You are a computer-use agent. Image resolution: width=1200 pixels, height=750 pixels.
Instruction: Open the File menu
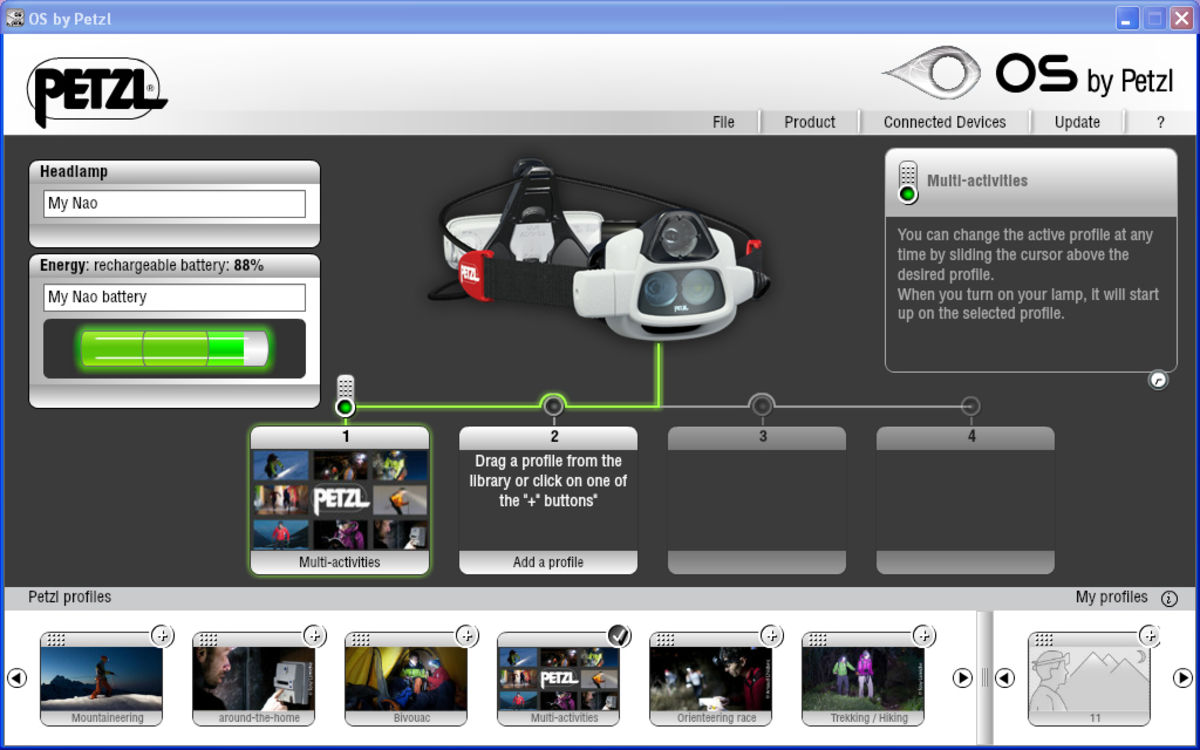tap(723, 122)
